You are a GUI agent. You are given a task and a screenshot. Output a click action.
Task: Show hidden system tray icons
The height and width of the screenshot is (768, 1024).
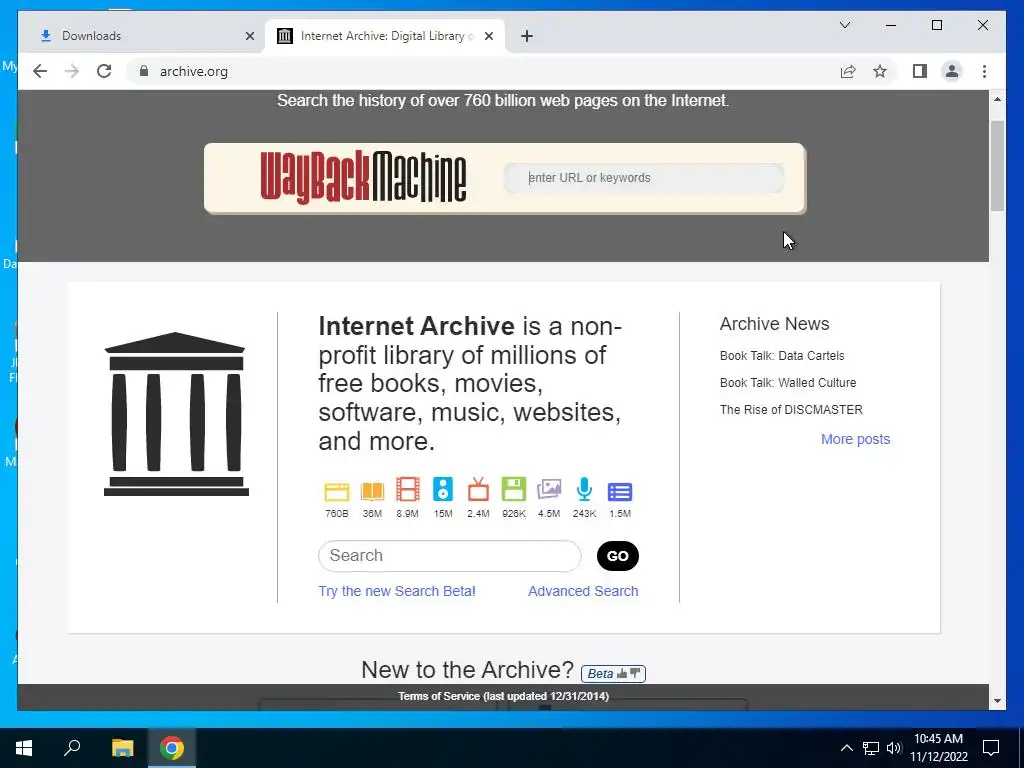(x=846, y=748)
